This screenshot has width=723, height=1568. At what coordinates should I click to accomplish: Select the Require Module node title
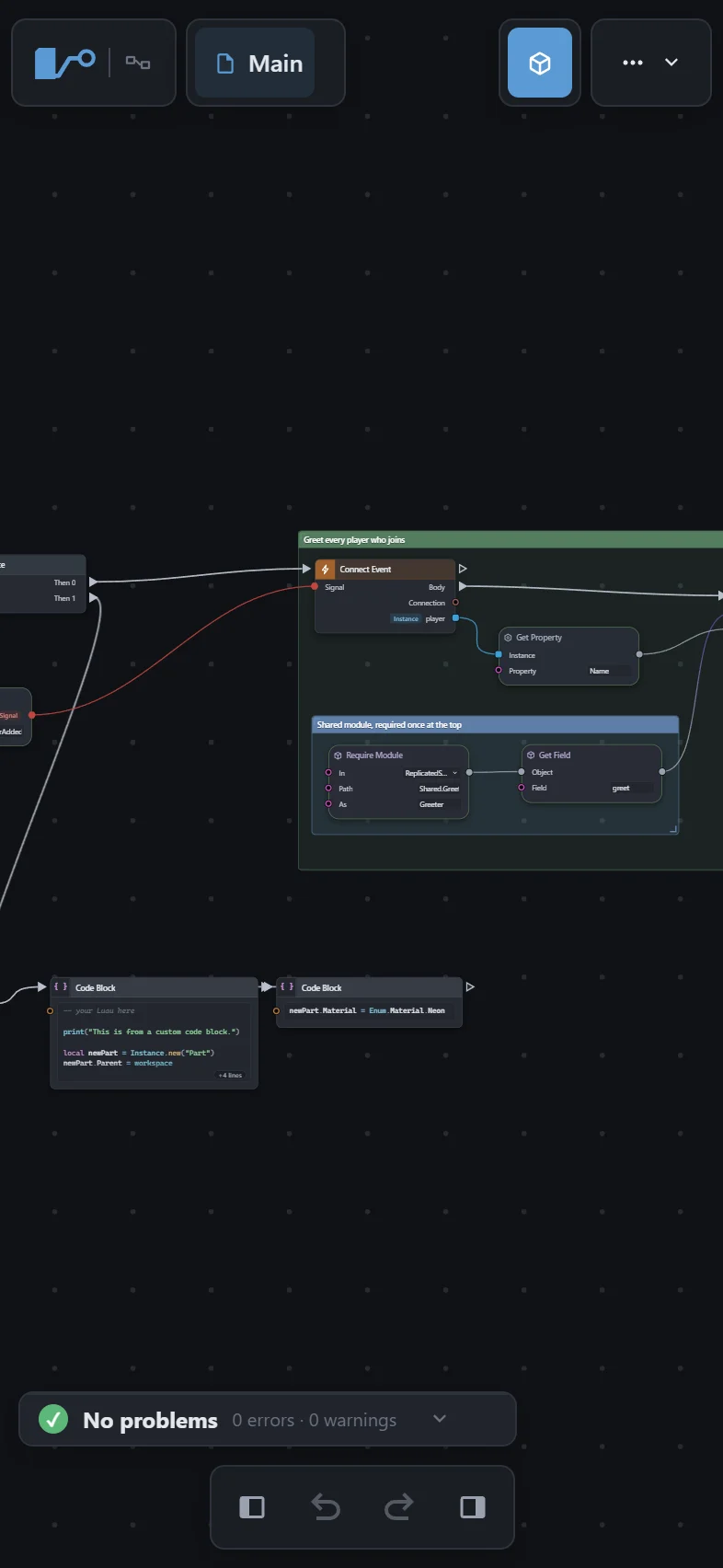[374, 755]
